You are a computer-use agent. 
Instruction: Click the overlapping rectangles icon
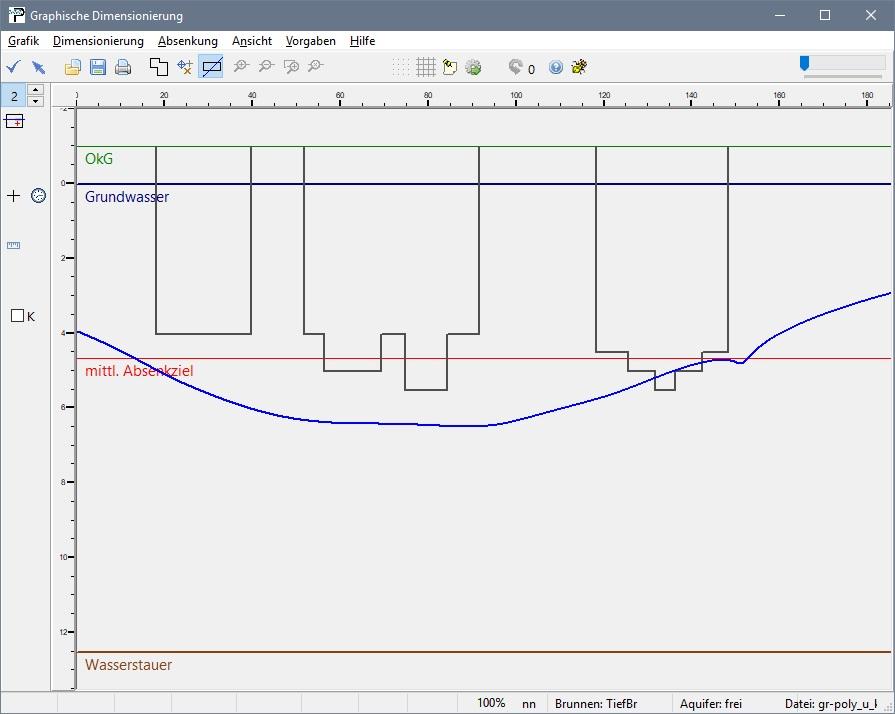[x=159, y=67]
